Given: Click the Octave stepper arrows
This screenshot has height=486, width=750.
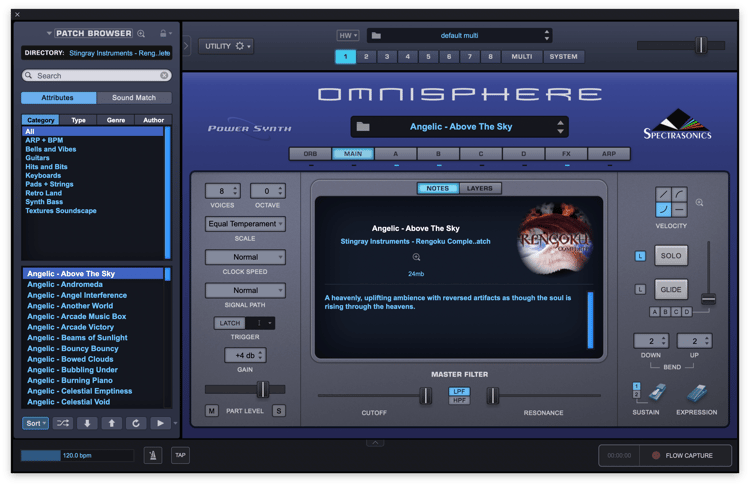Looking at the screenshot, I should (x=280, y=191).
